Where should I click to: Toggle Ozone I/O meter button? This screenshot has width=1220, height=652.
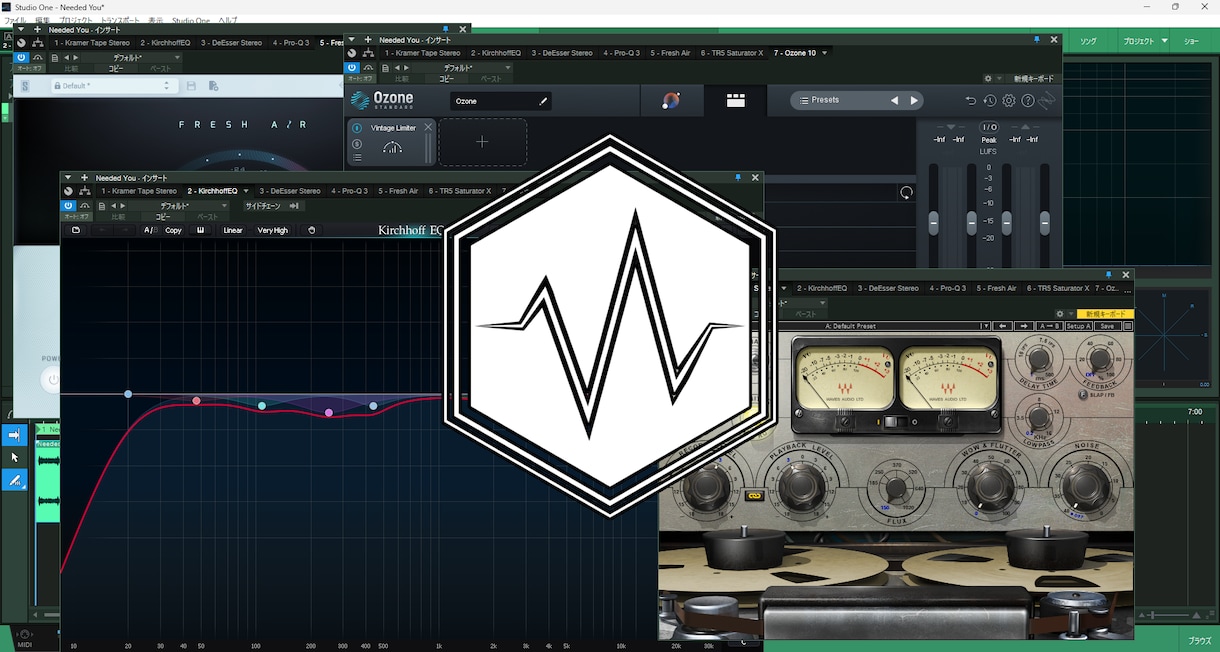pos(988,127)
